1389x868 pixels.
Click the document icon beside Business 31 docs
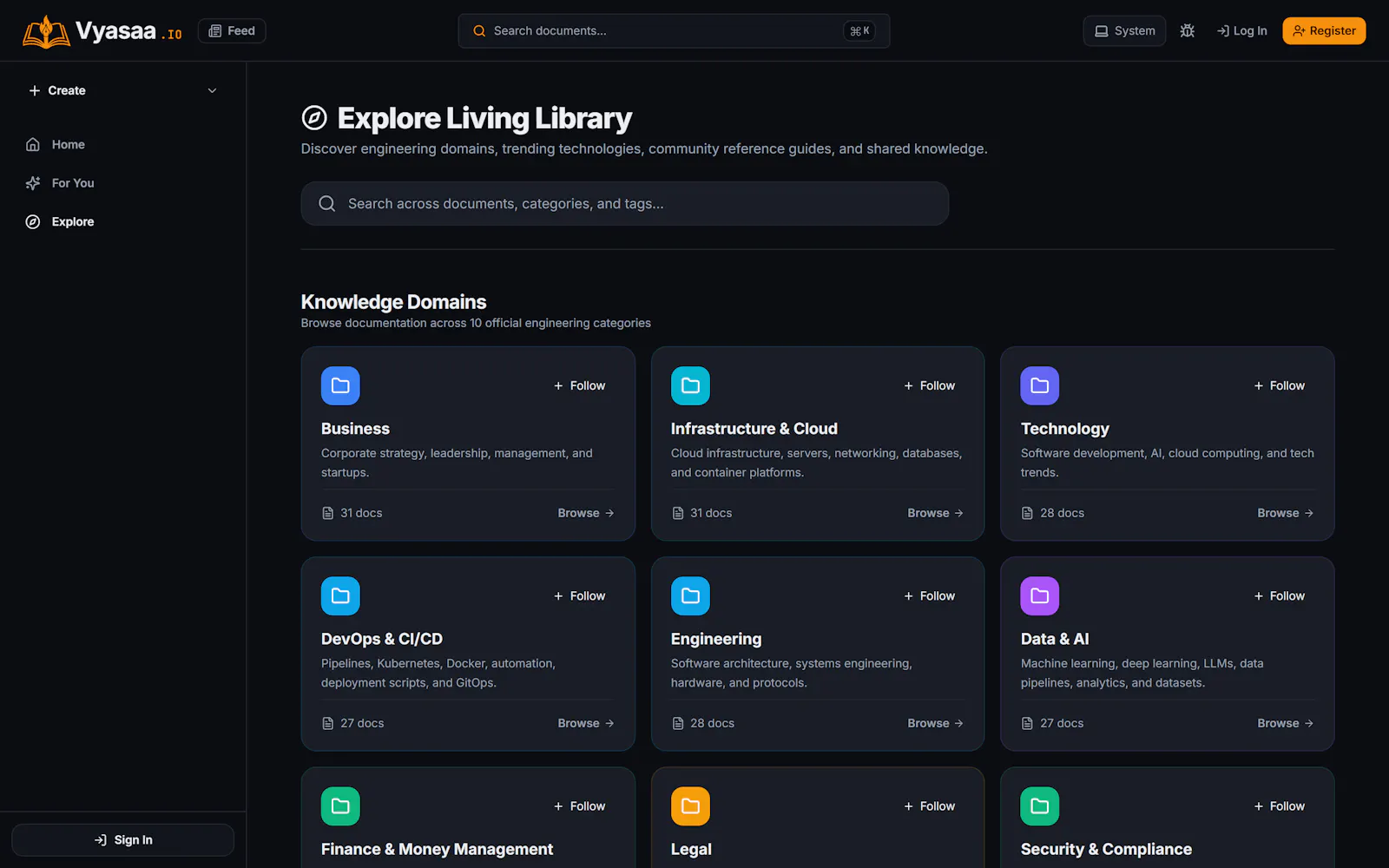(x=328, y=513)
